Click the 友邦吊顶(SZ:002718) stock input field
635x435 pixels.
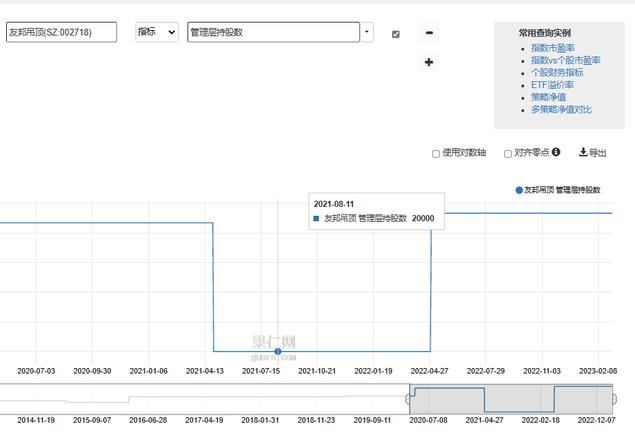pyautogui.click(x=61, y=32)
